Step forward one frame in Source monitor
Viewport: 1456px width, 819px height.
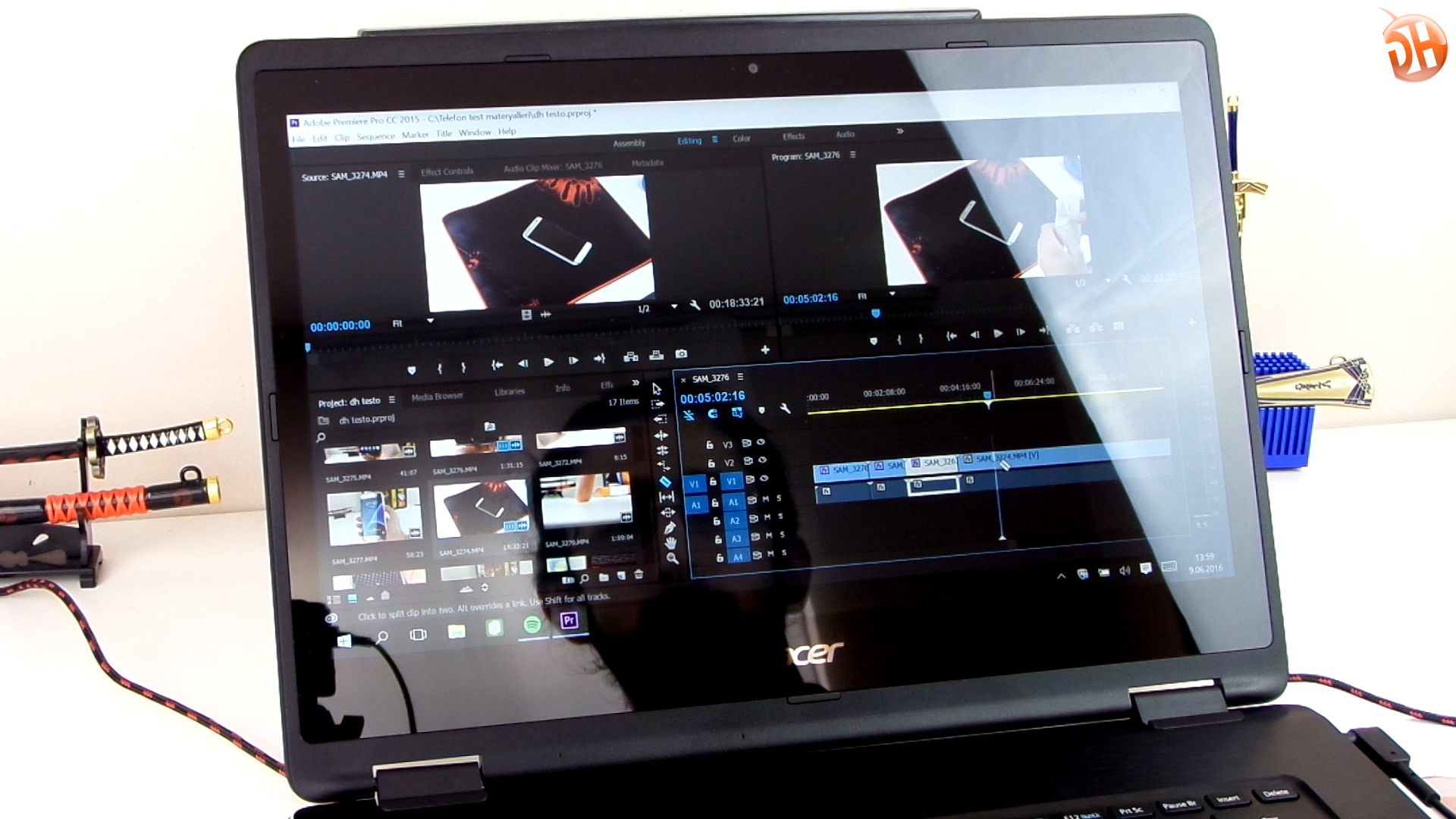tap(573, 360)
